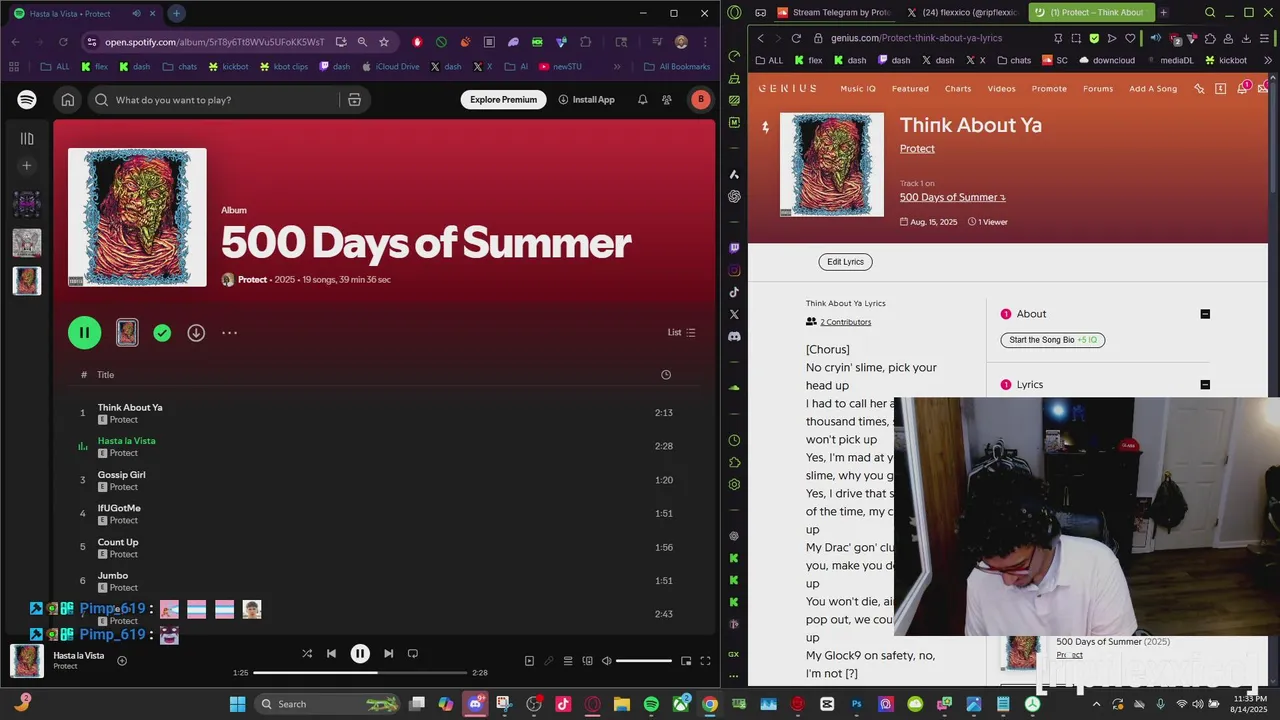1280x720 pixels.
Task: Open the Genius browser main menu
Action: point(734,13)
